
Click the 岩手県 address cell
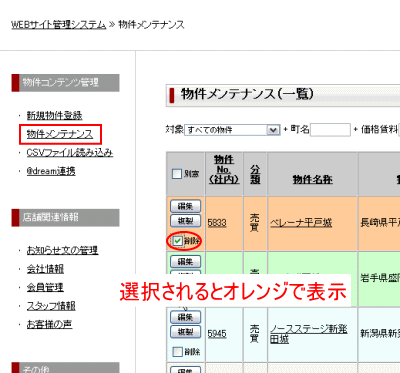(x=379, y=279)
